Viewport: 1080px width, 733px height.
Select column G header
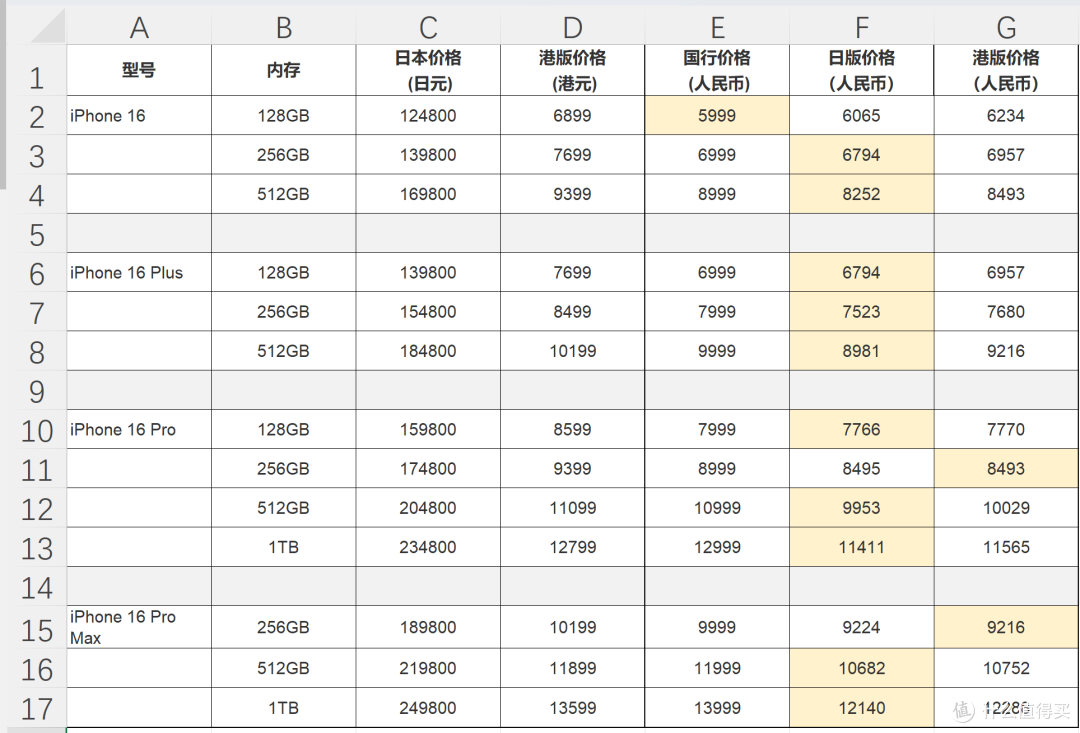(x=1006, y=27)
